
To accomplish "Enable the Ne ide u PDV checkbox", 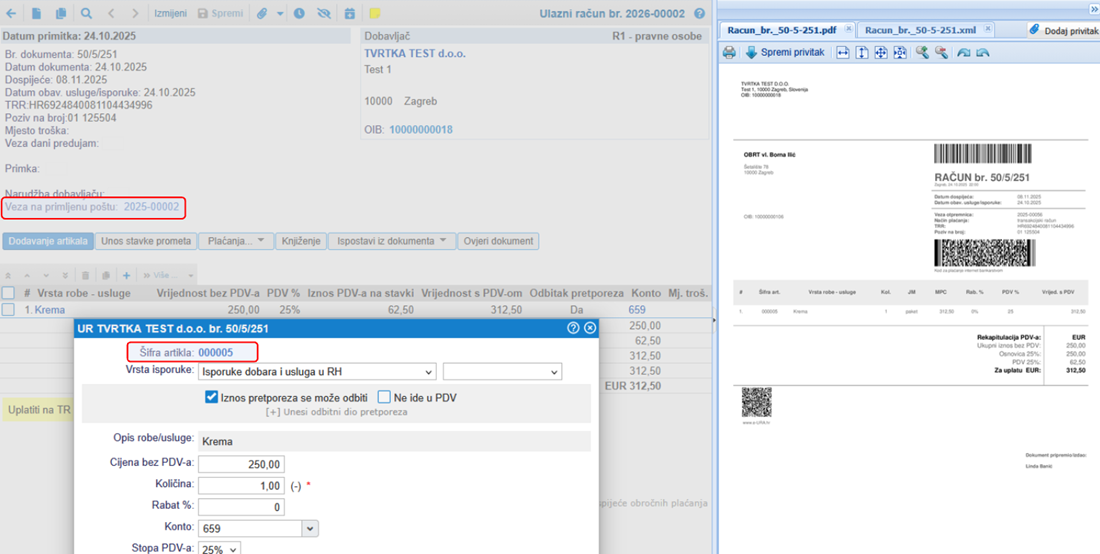I will pyautogui.click(x=384, y=398).
